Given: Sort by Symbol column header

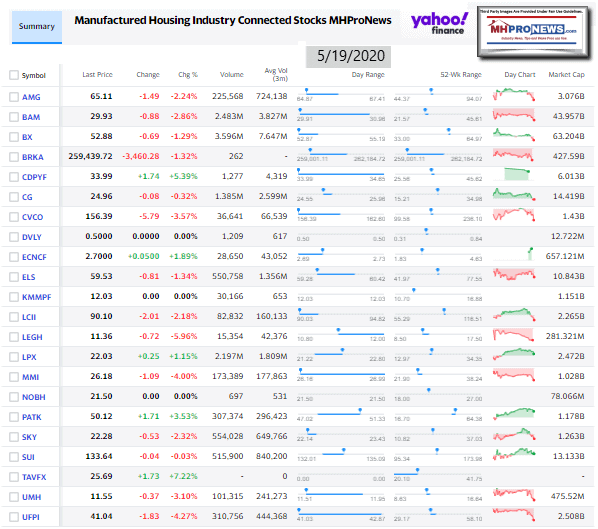Looking at the screenshot, I should click(x=34, y=76).
